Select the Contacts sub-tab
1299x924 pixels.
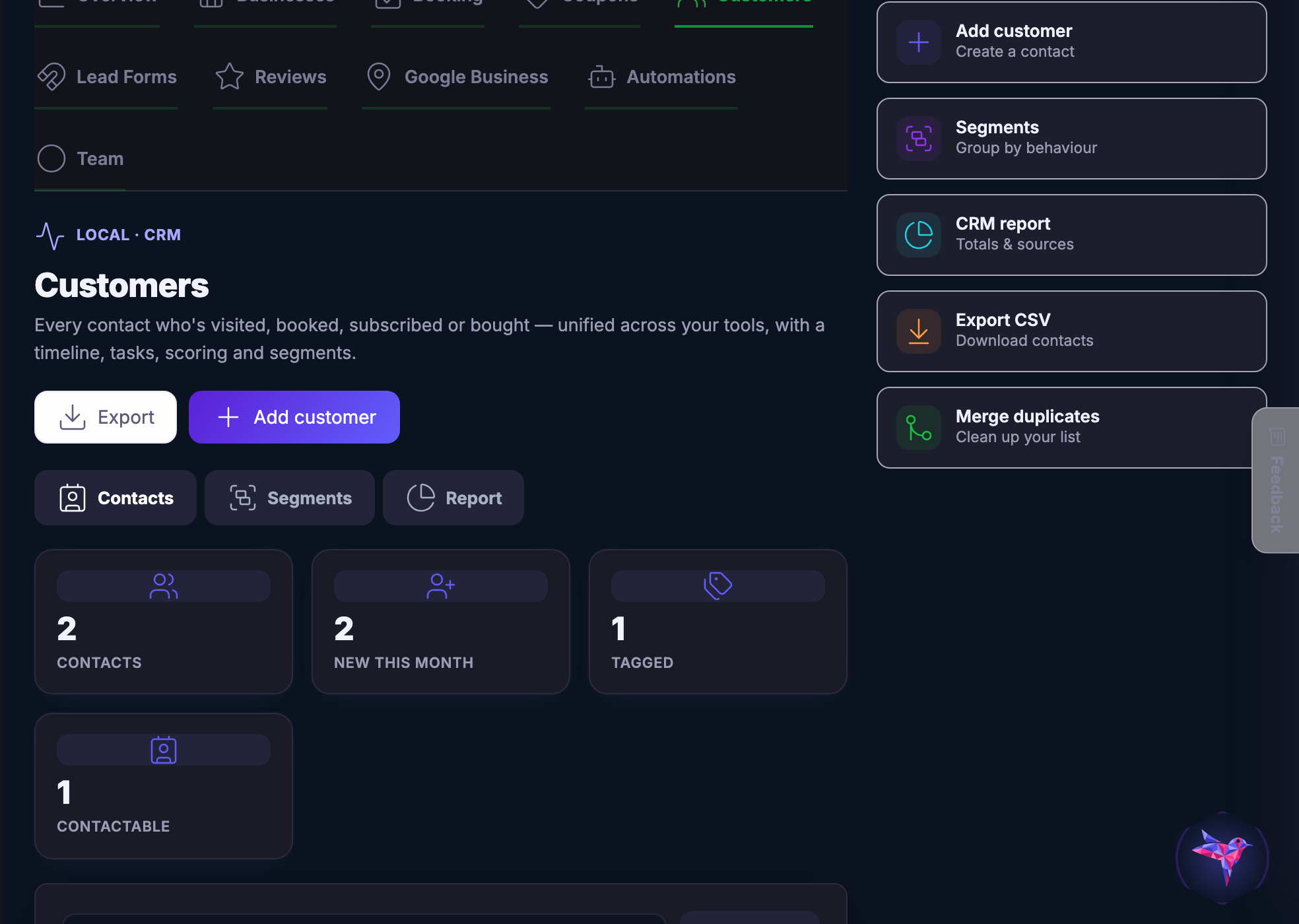116,498
